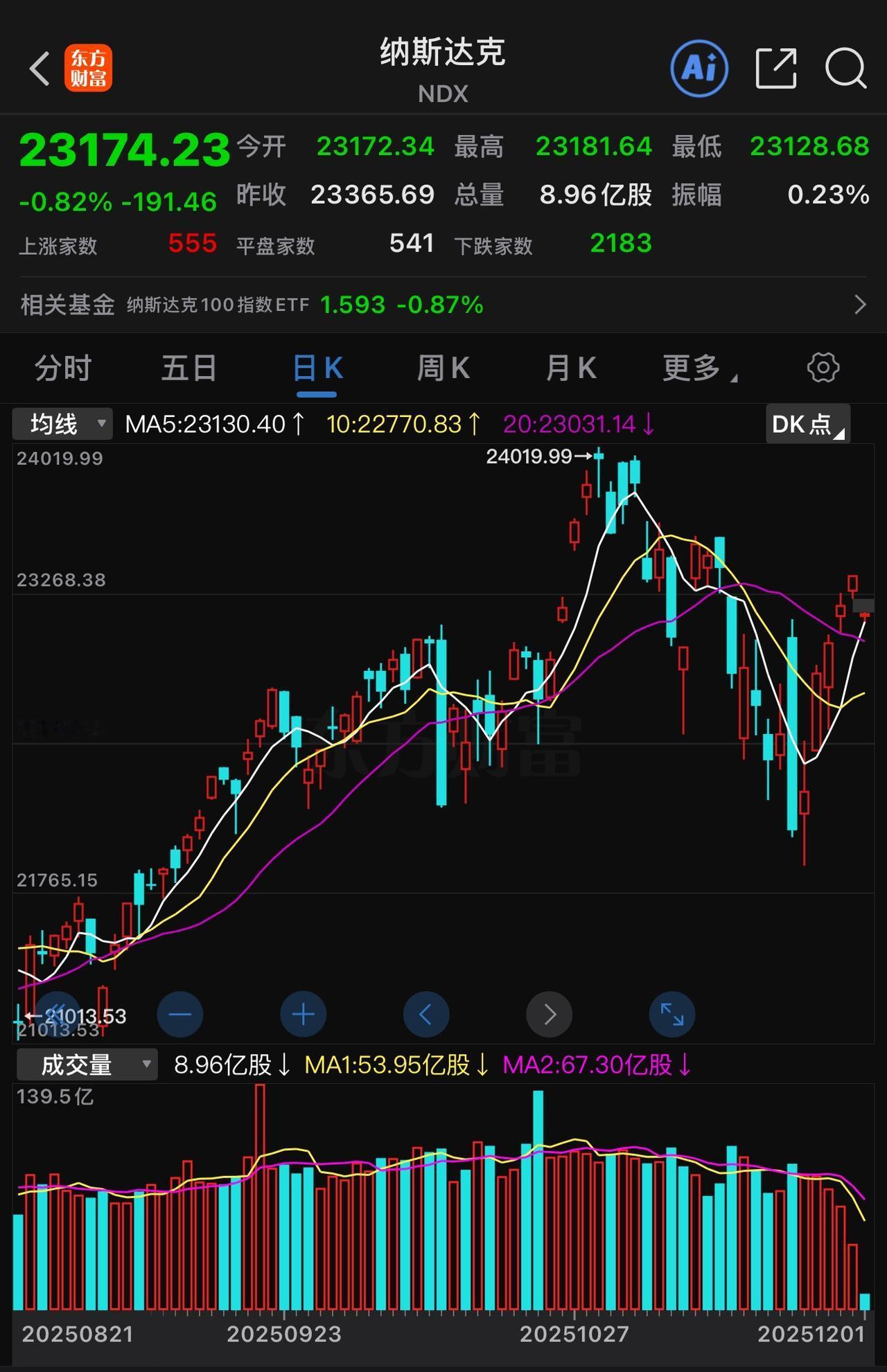Viewport: 887px width, 1372px height.
Task: Tap the ETF change -0.87%
Action: 440,305
